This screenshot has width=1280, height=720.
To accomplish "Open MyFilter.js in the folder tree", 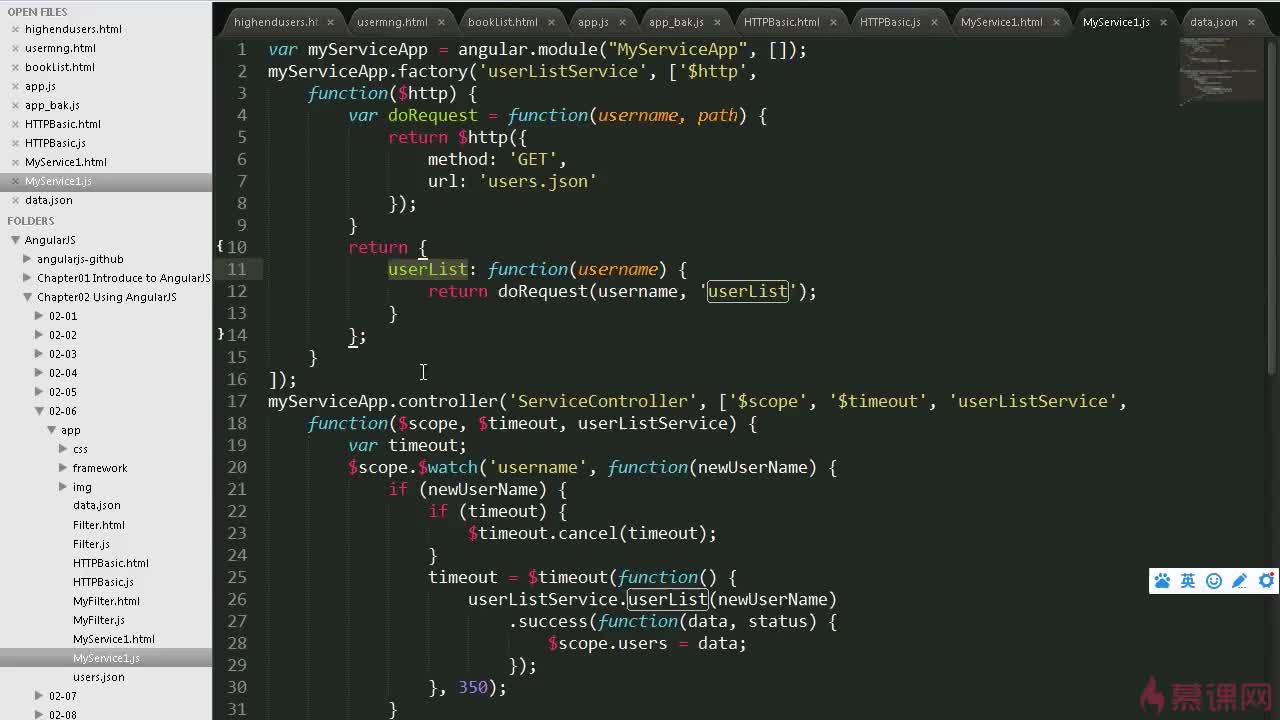I will click(98, 620).
